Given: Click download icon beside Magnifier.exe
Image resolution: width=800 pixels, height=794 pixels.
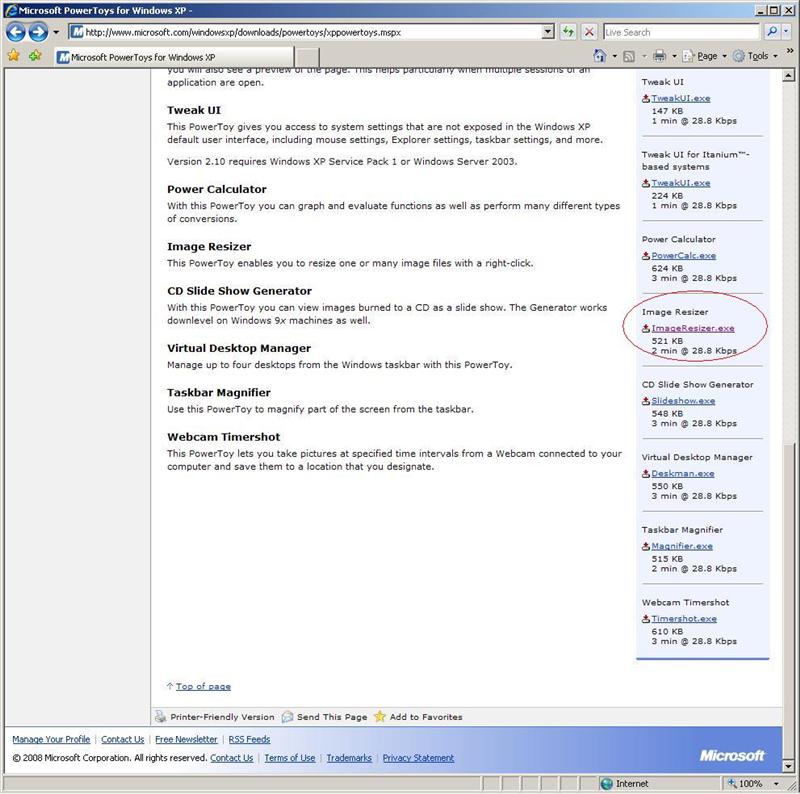Looking at the screenshot, I should coord(646,546).
